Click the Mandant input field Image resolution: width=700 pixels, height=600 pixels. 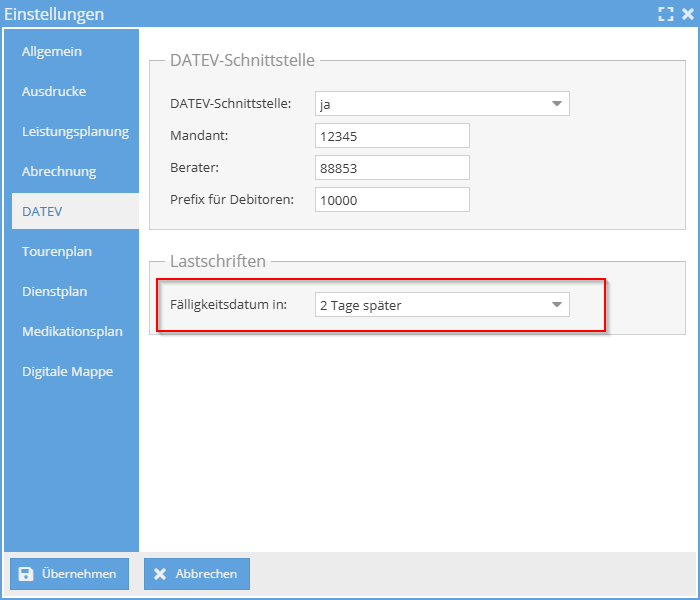392,136
